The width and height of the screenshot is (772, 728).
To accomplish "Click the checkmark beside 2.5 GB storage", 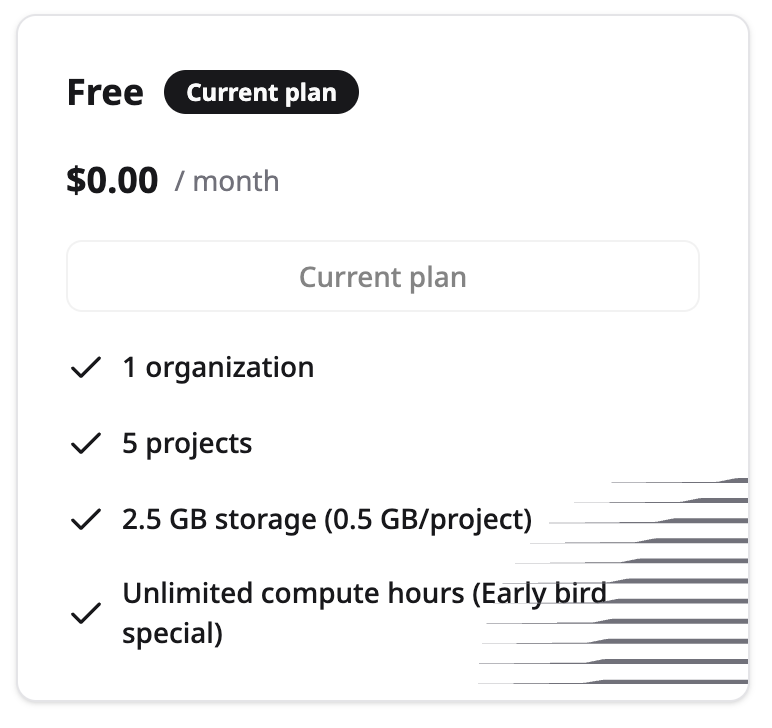I will pos(86,519).
